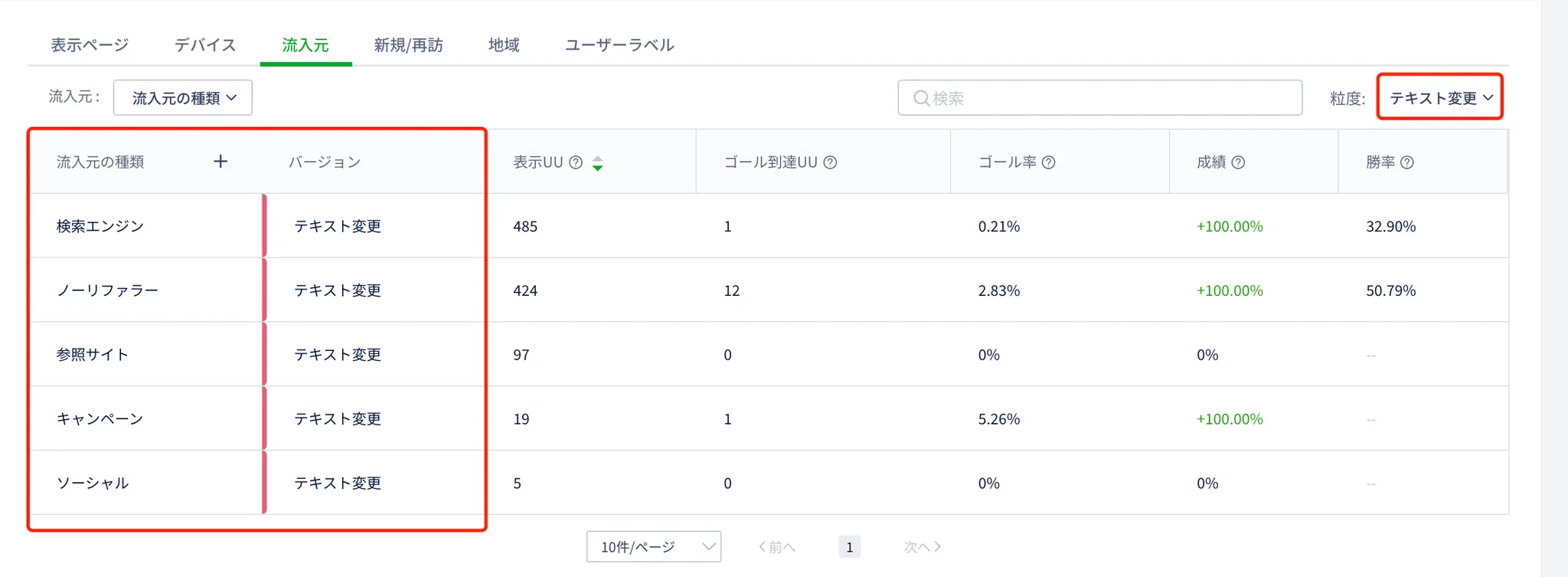This screenshot has width=1568, height=577.
Task: Click help icon next to 表示UU
Action: pyautogui.click(x=576, y=162)
